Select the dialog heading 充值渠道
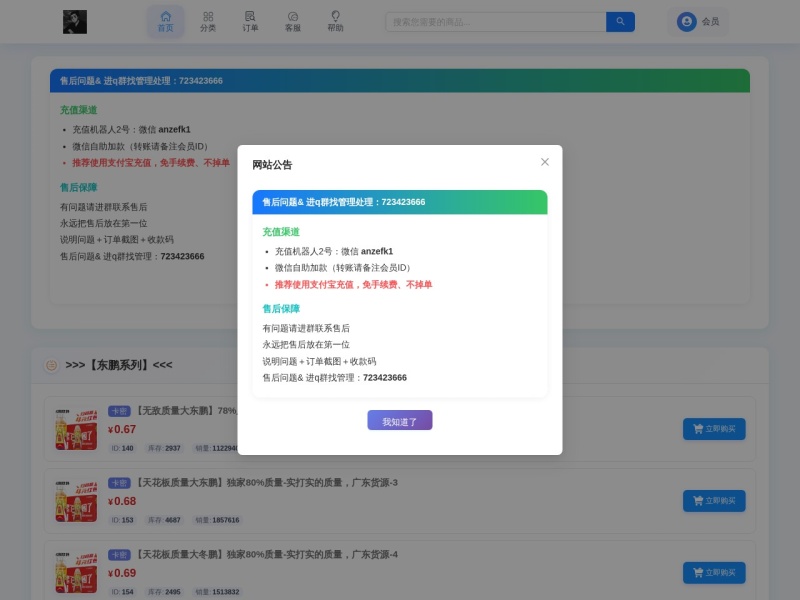 pos(281,232)
